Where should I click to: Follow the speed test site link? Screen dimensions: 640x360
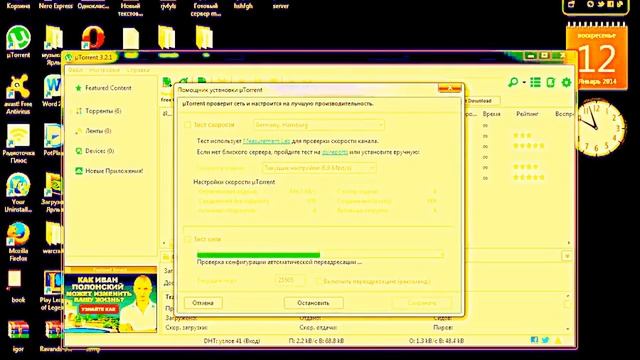[x=335, y=152]
